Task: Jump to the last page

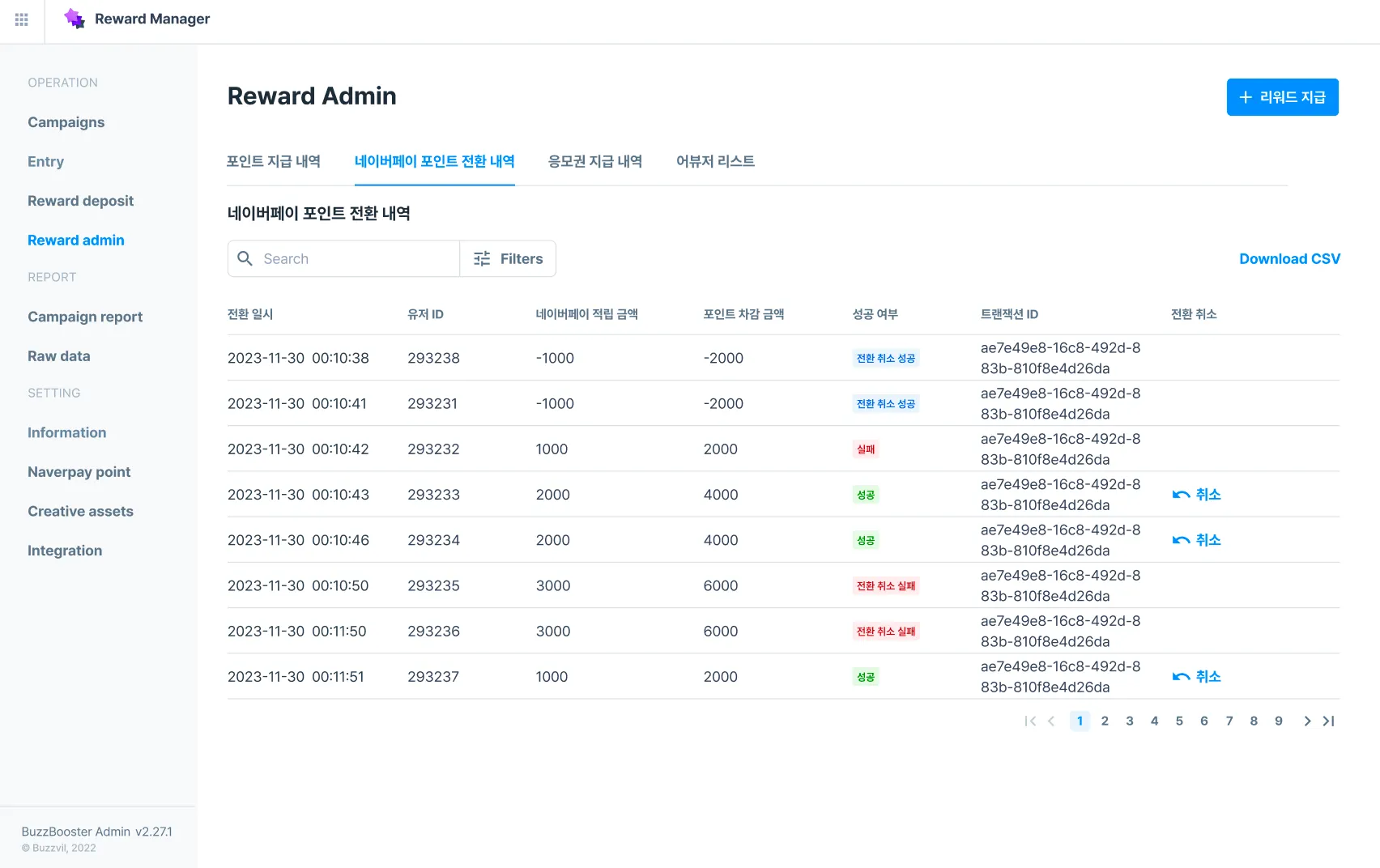Action: click(1328, 721)
